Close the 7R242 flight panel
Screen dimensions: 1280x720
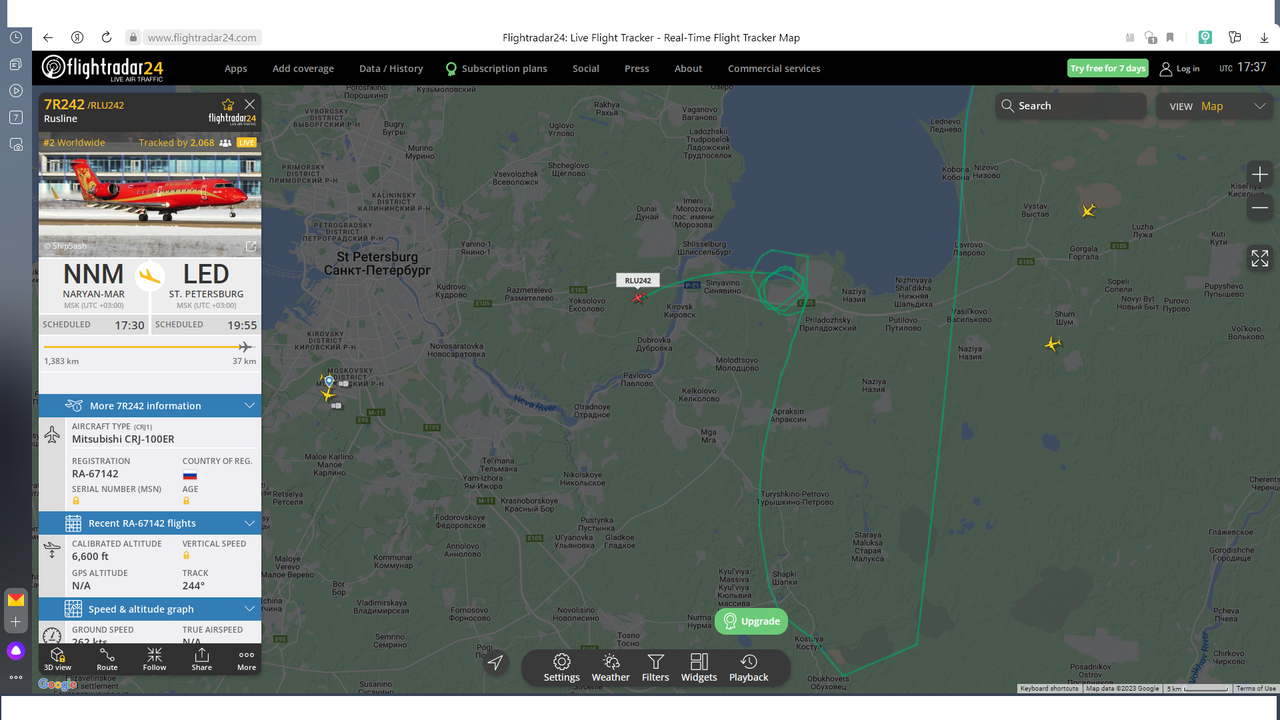pos(250,104)
